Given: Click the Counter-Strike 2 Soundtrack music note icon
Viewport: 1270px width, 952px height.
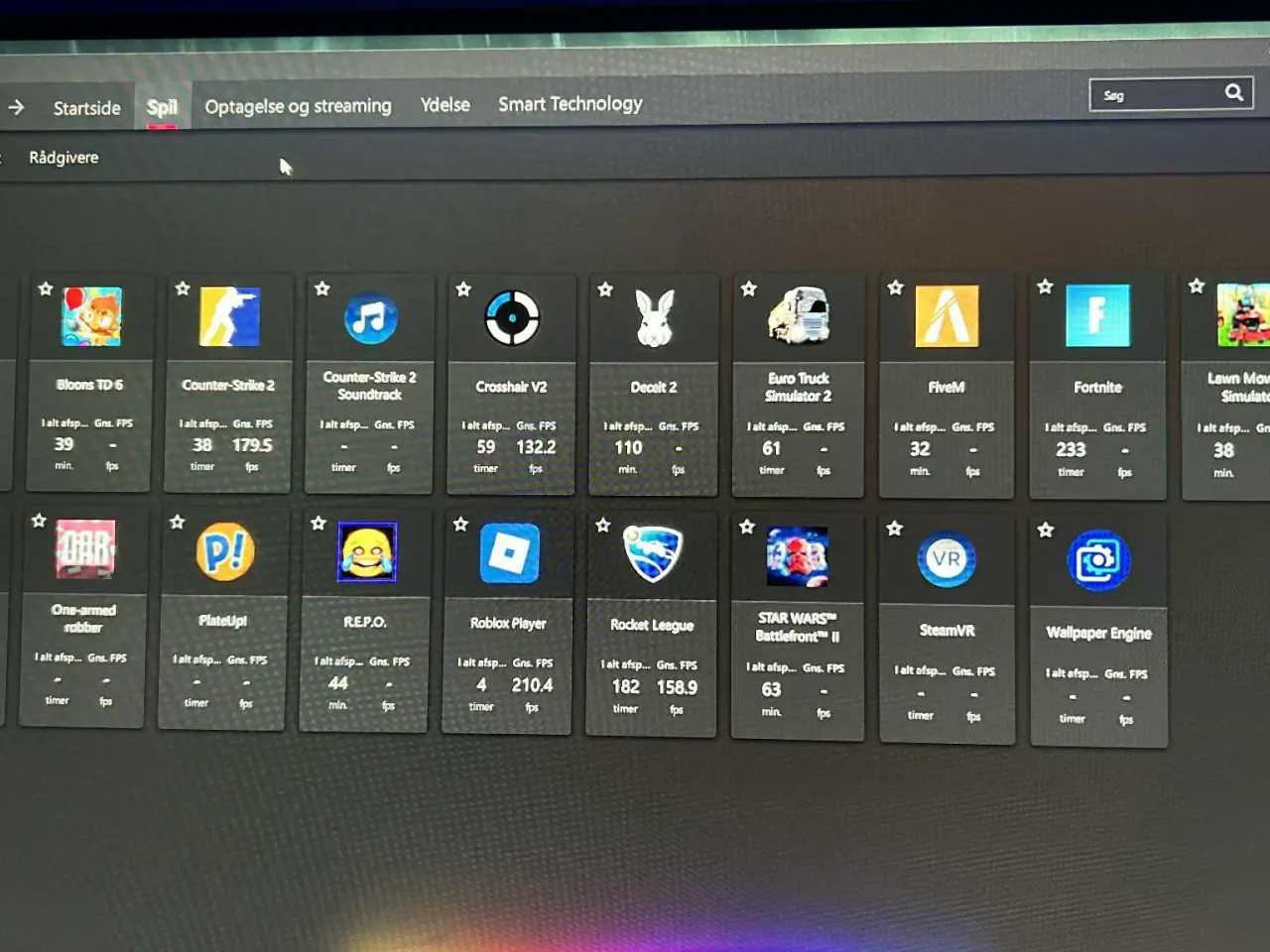Looking at the screenshot, I should pos(370,318).
